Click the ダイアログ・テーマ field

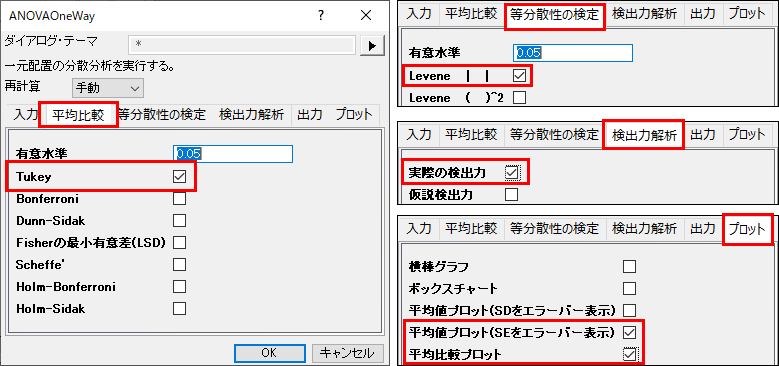tap(241, 45)
